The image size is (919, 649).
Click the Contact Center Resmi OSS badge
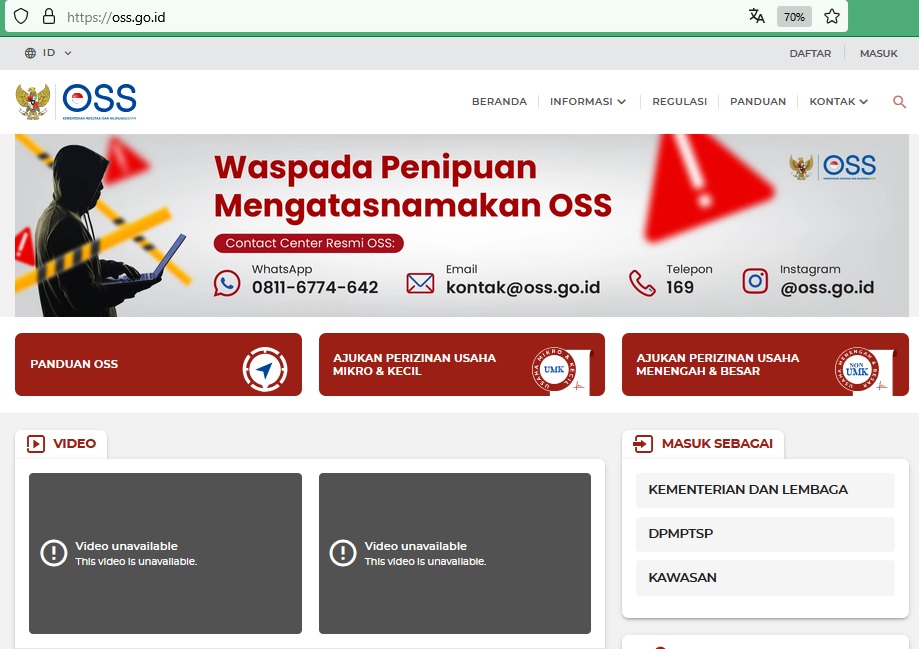309,243
